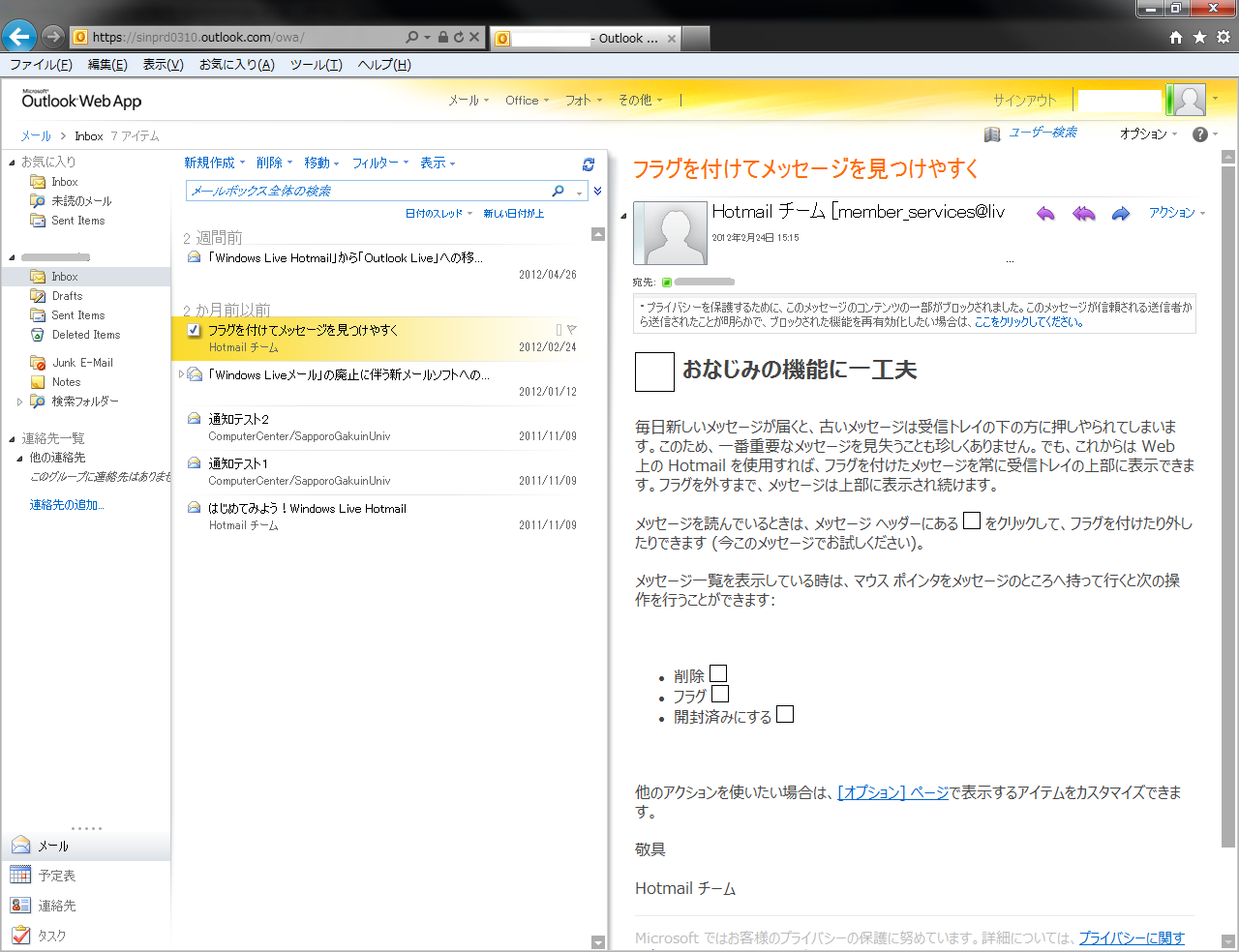The height and width of the screenshot is (952, 1239).
Task: Open the オプション dropdown
Action: click(1148, 134)
